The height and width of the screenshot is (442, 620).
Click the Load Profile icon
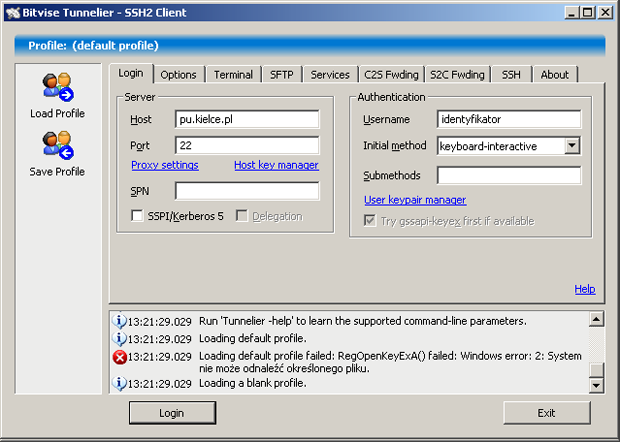coord(56,88)
